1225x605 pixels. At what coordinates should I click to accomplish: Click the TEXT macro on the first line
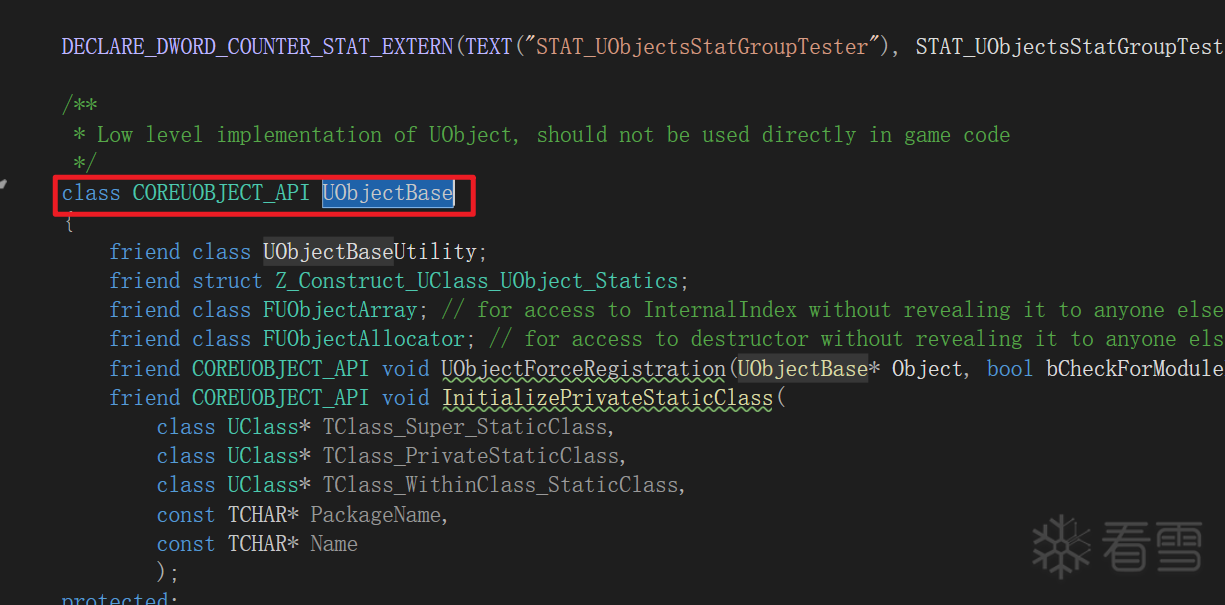[490, 47]
